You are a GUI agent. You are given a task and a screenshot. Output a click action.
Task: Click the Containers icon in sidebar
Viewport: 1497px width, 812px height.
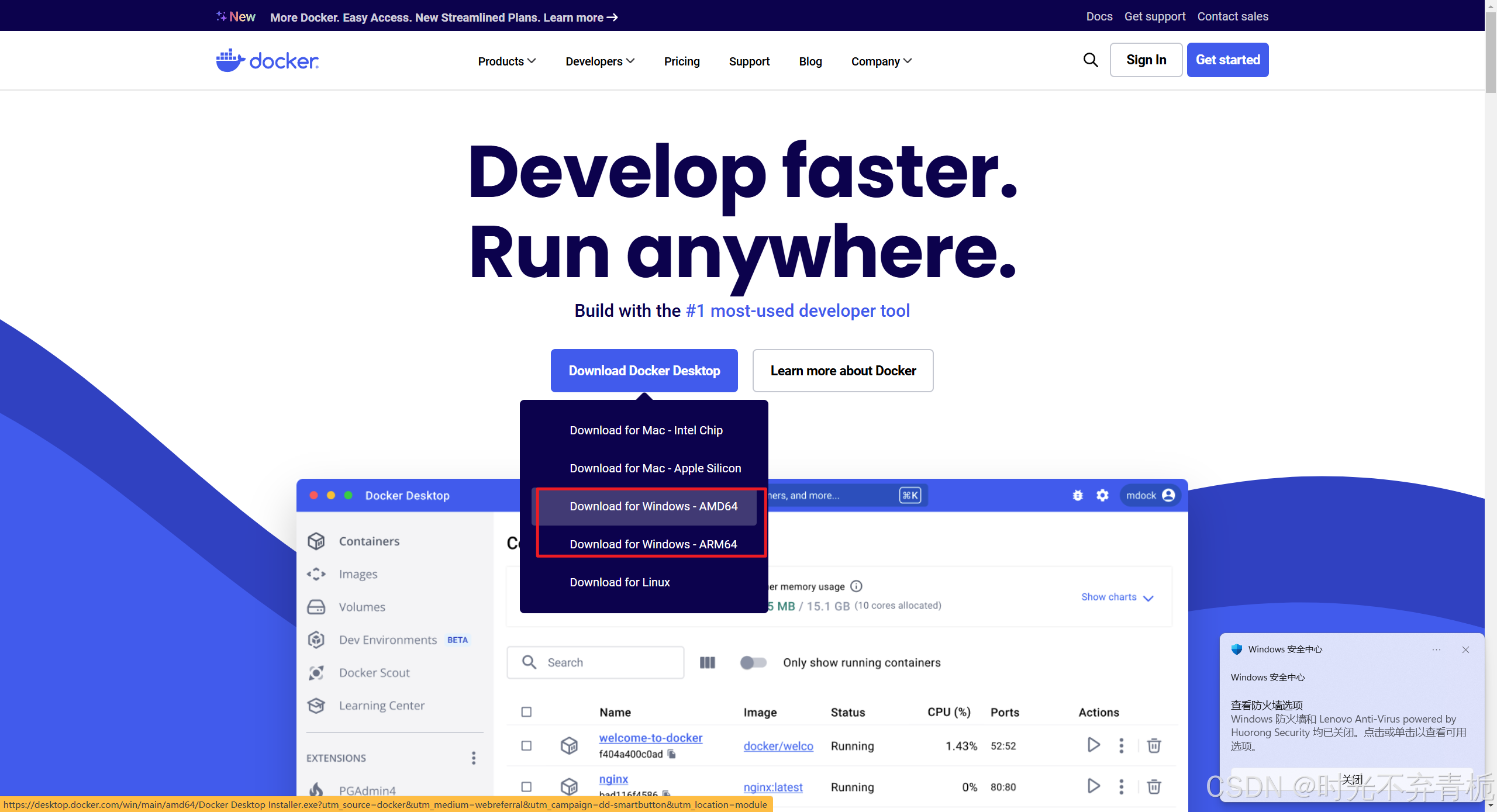point(316,541)
